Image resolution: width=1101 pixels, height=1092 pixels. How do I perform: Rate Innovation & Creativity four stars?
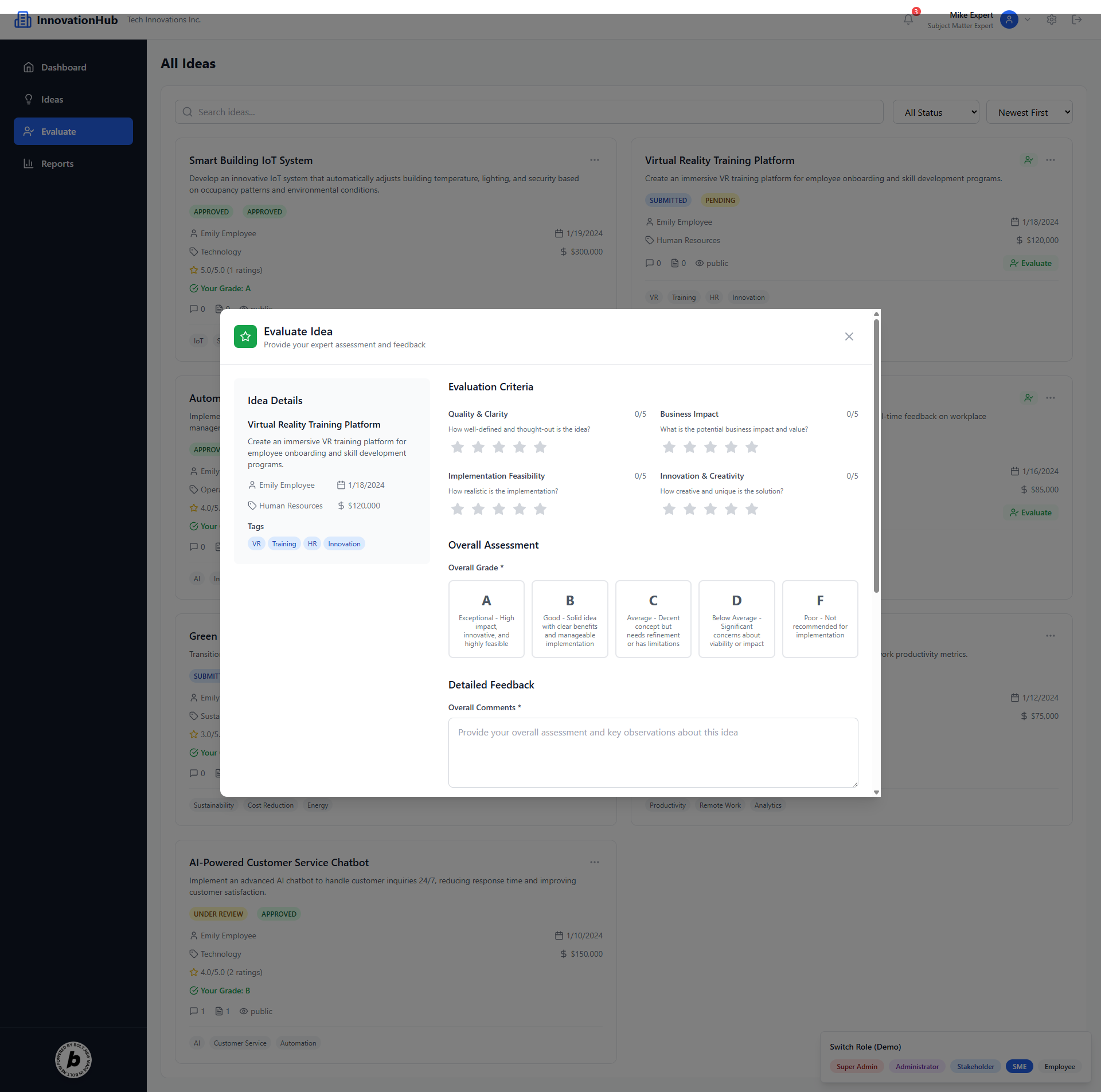pos(731,509)
